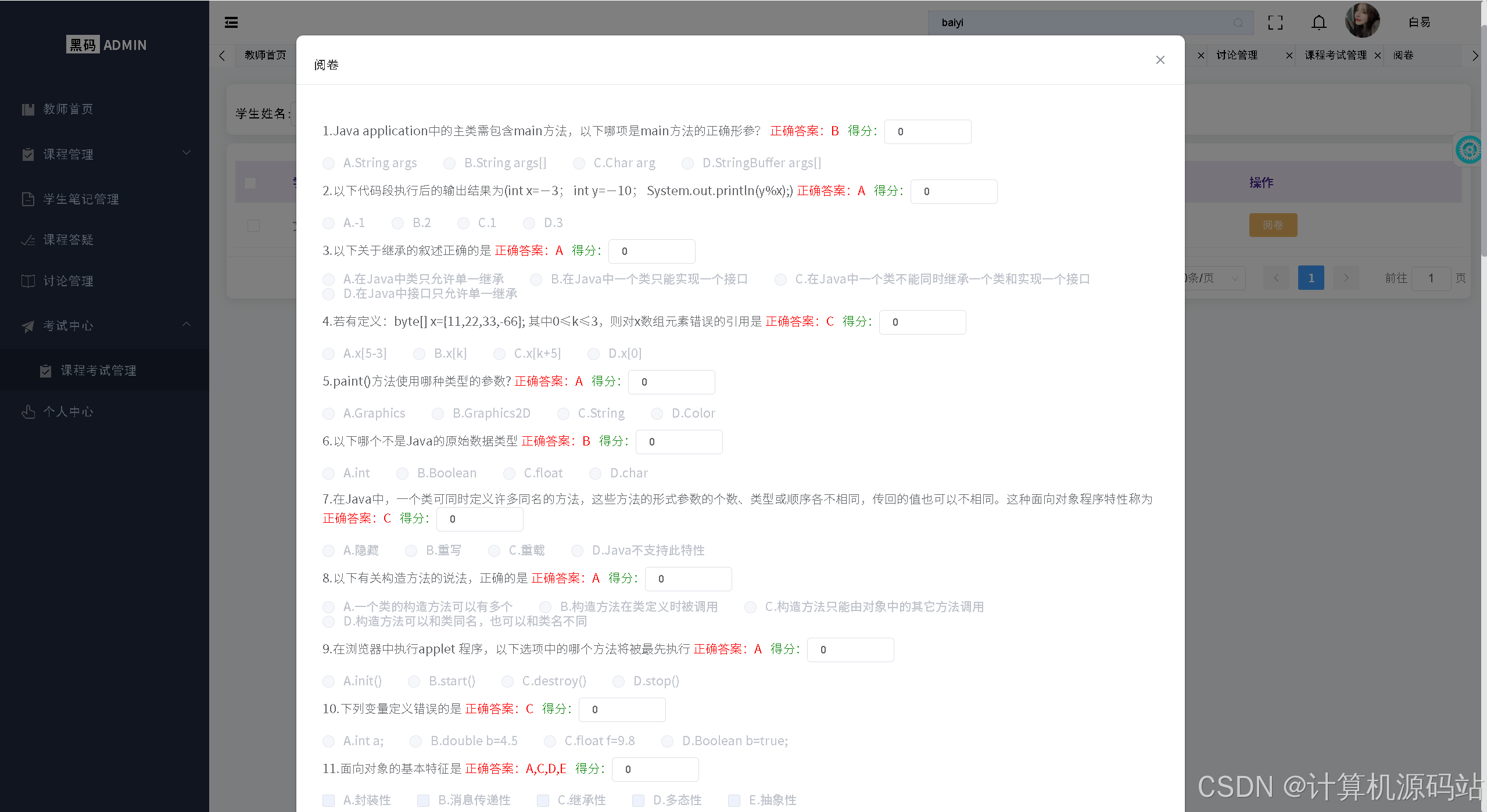Check the A.封装性 checkbox in question 11
Screen dimensions: 1487x812
328,800
